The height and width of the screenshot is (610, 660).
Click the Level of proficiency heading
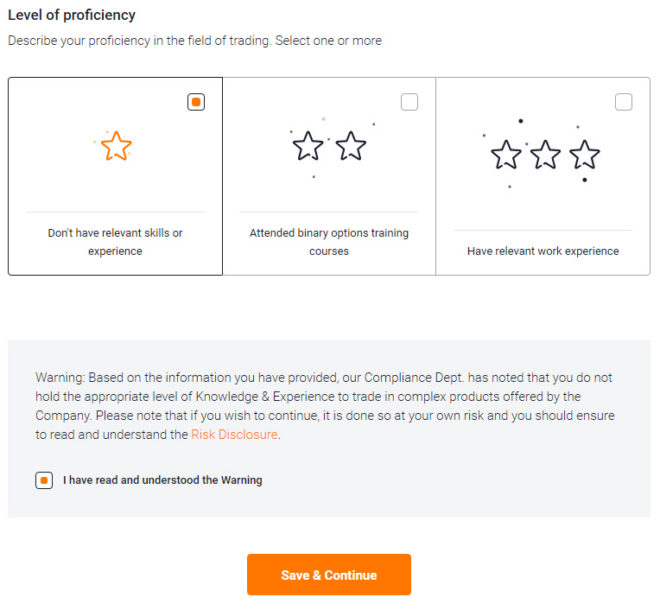[x=72, y=15]
